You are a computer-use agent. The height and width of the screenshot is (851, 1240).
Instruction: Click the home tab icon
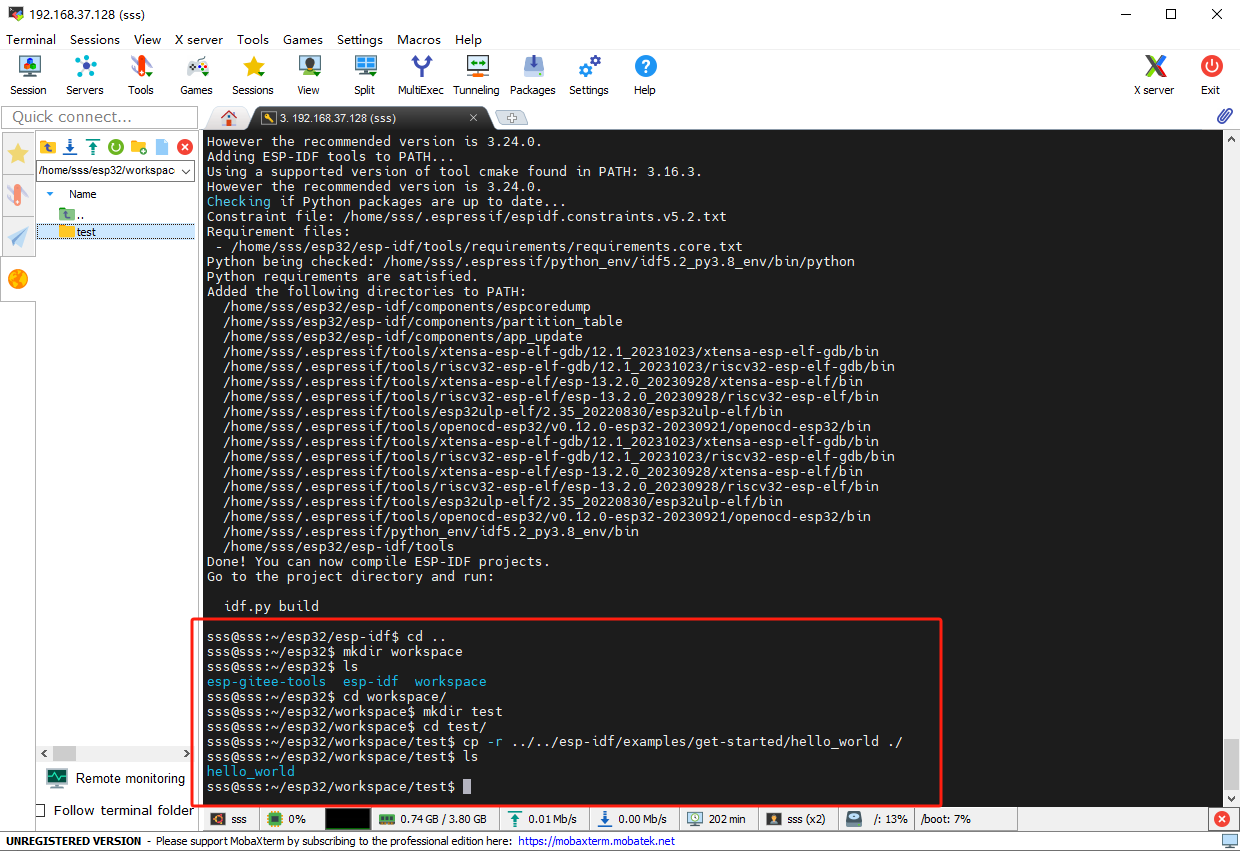click(x=228, y=118)
